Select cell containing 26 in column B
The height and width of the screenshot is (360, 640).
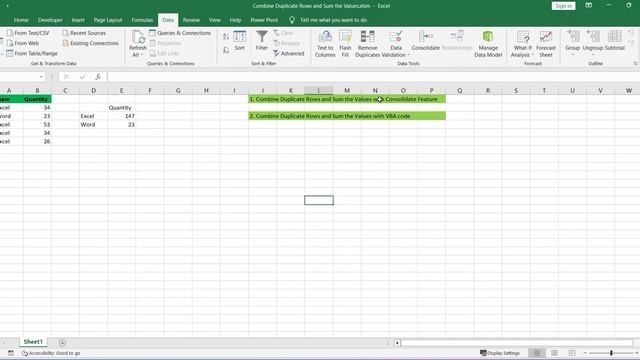[x=37, y=141]
